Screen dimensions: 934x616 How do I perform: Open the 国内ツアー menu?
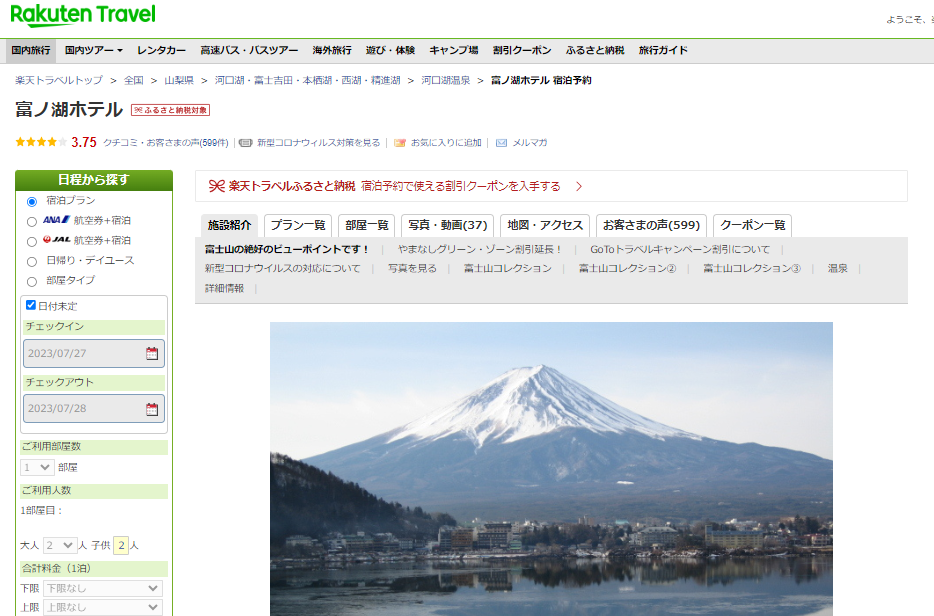click(x=93, y=50)
